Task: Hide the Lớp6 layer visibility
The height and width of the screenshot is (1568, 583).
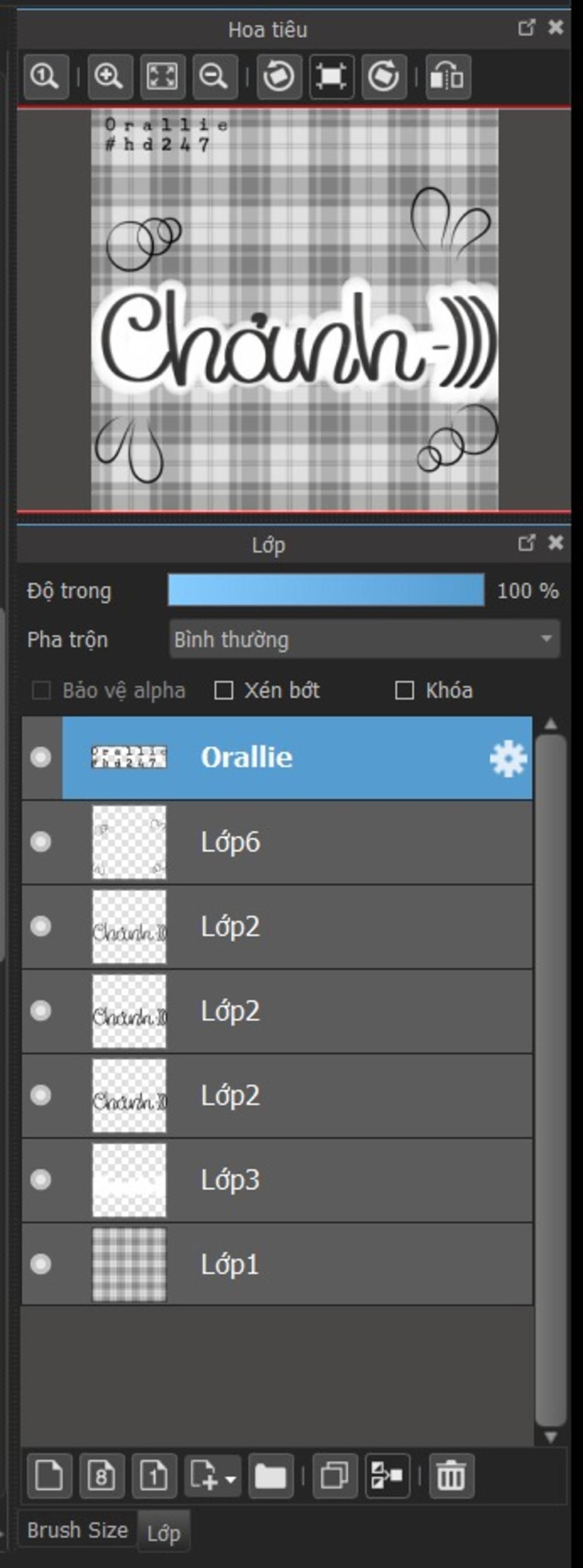Action: pyautogui.click(x=41, y=842)
